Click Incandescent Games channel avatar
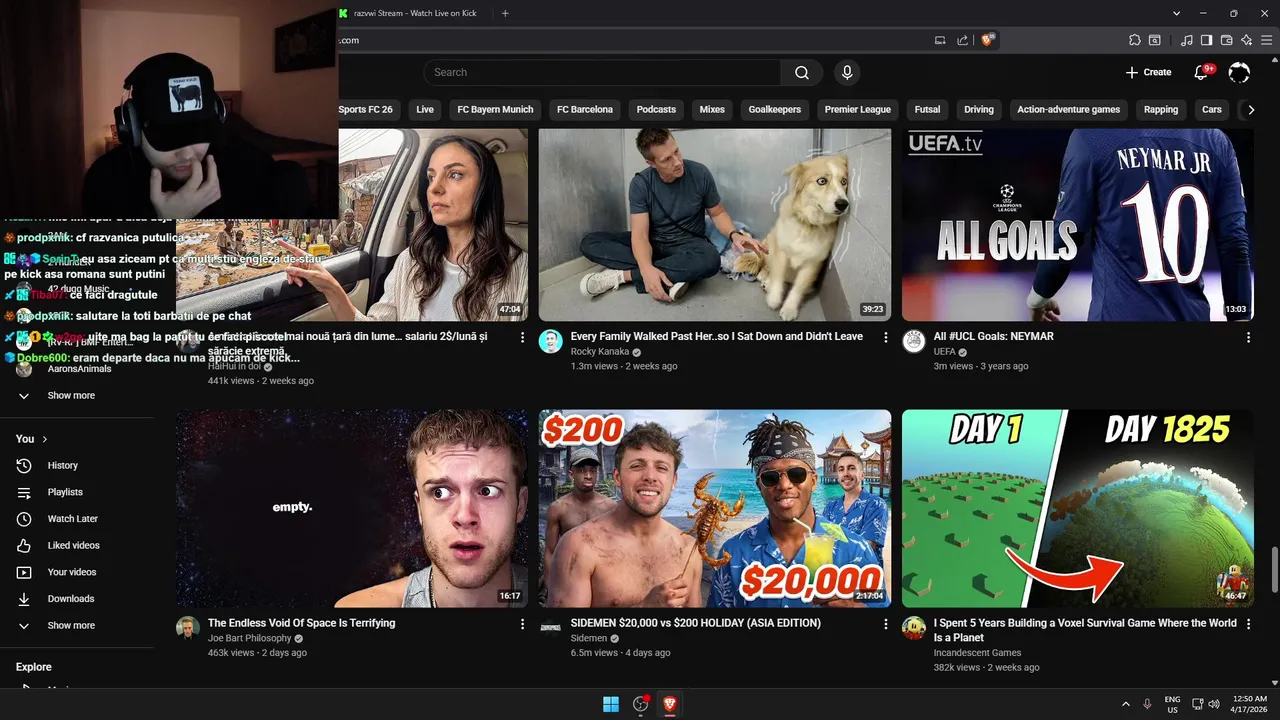The width and height of the screenshot is (1280, 720). [914, 628]
